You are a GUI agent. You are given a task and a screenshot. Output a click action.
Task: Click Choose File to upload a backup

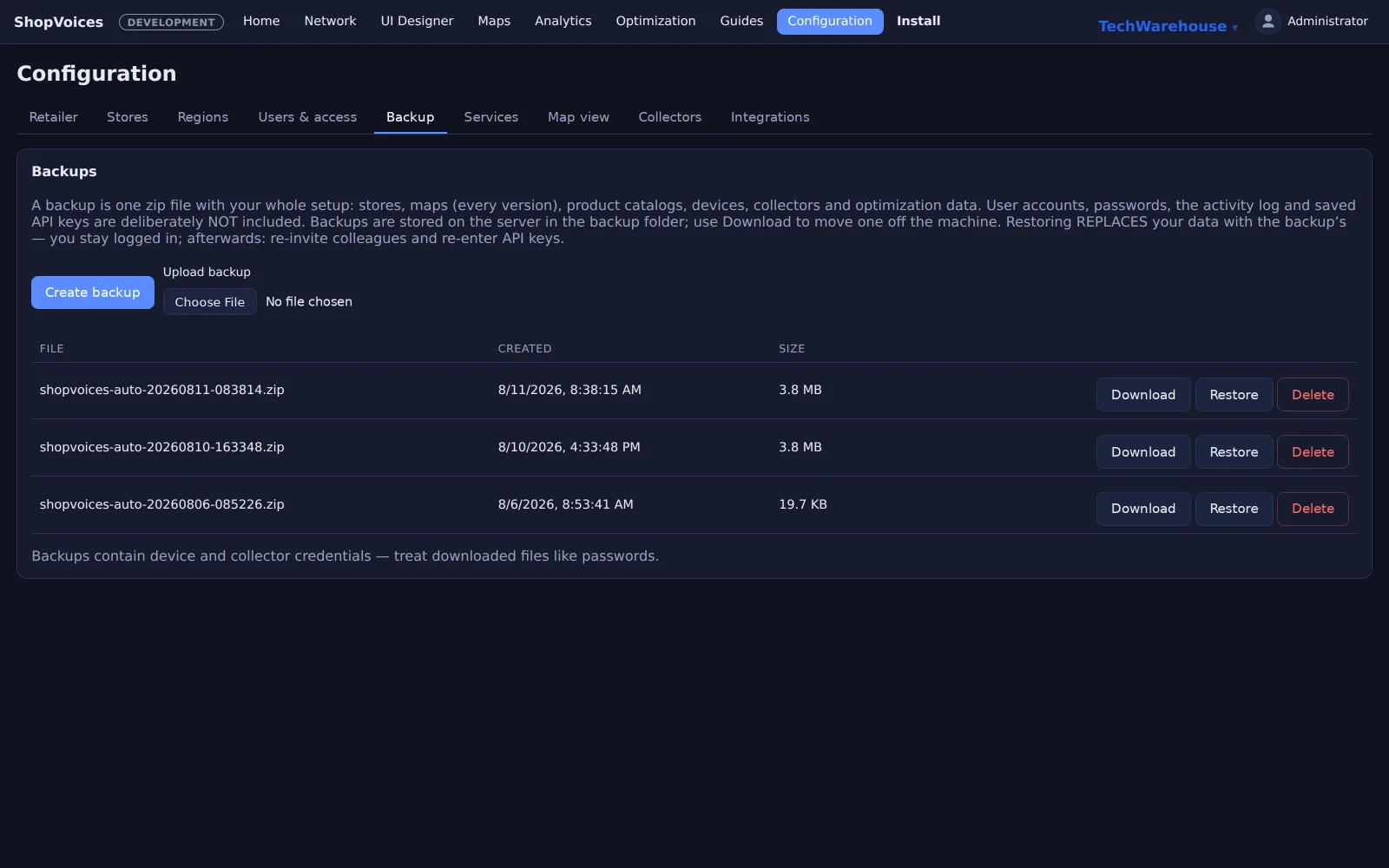click(x=209, y=302)
